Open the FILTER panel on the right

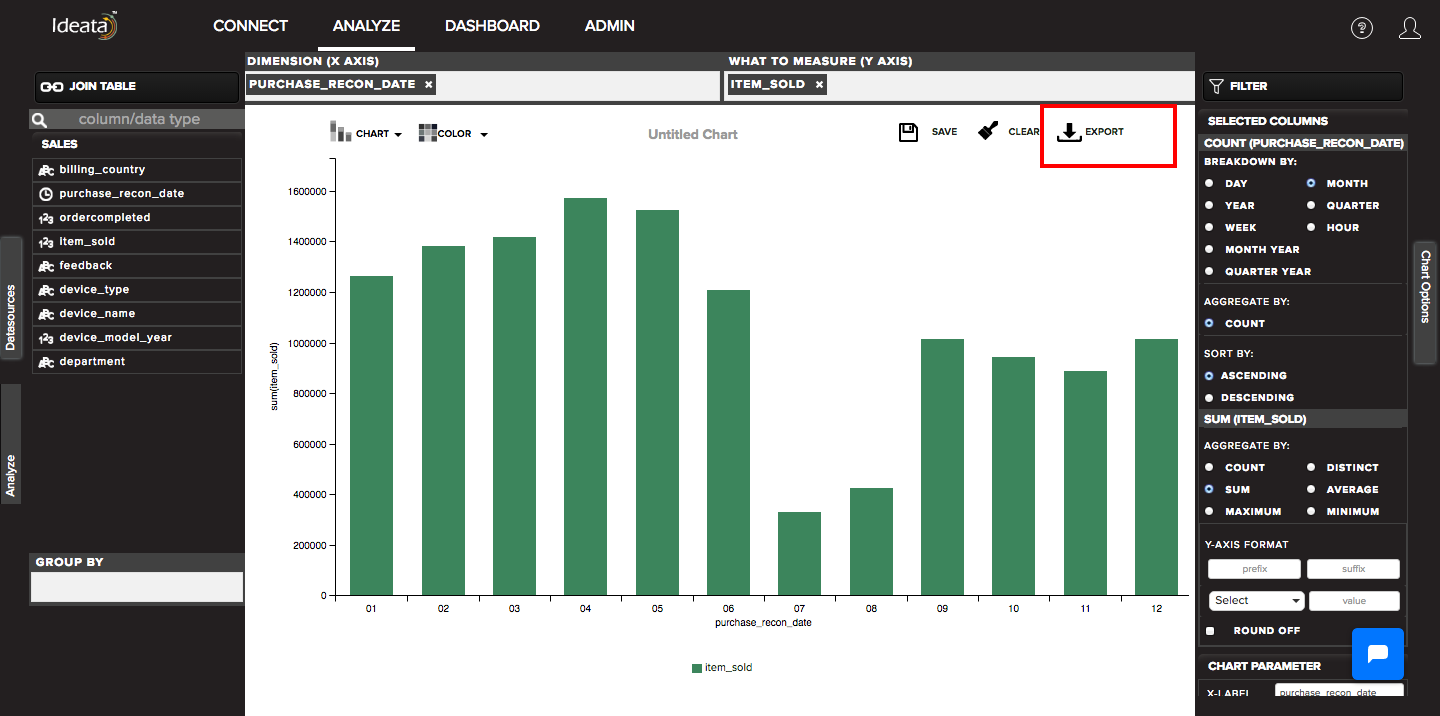tap(1302, 87)
